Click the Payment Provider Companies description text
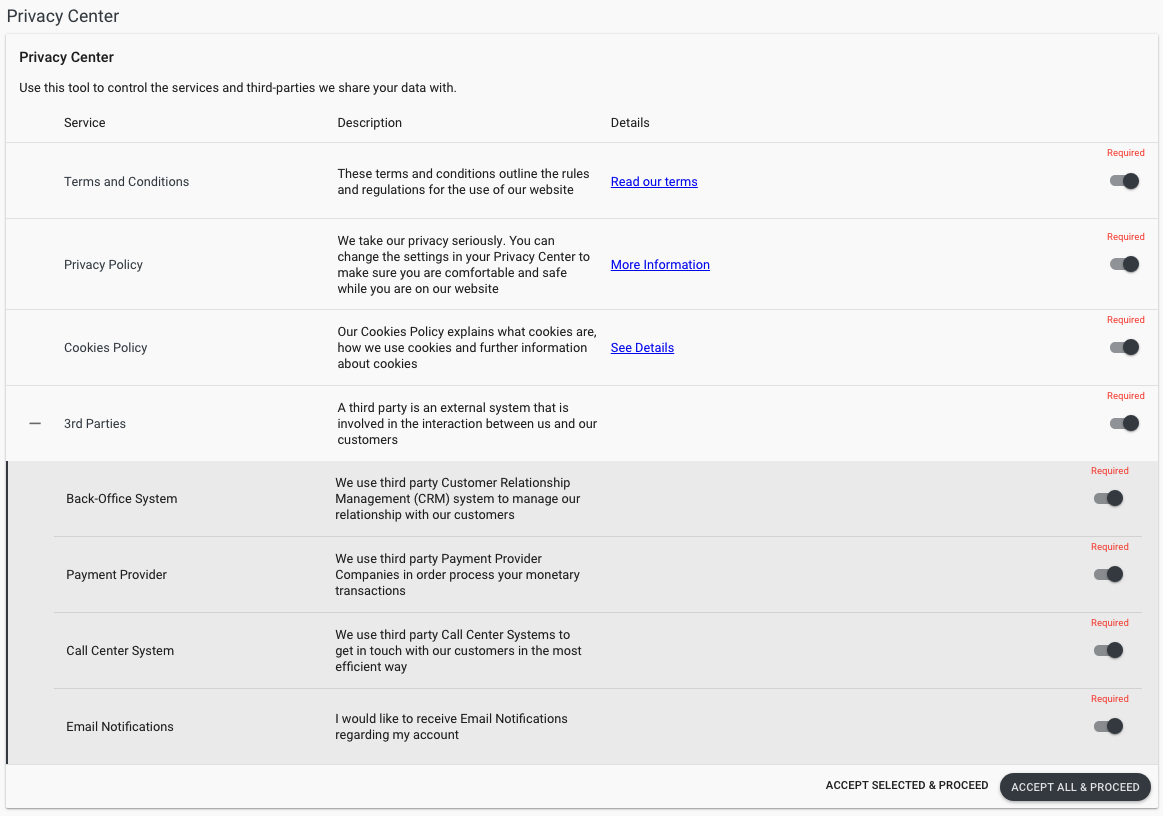1163x816 pixels. click(458, 575)
